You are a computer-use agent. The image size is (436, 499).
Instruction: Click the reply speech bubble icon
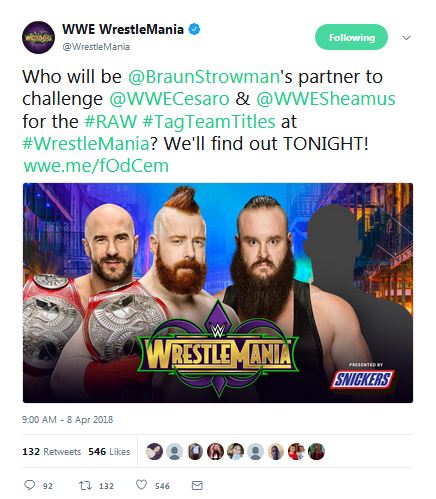(x=30, y=485)
